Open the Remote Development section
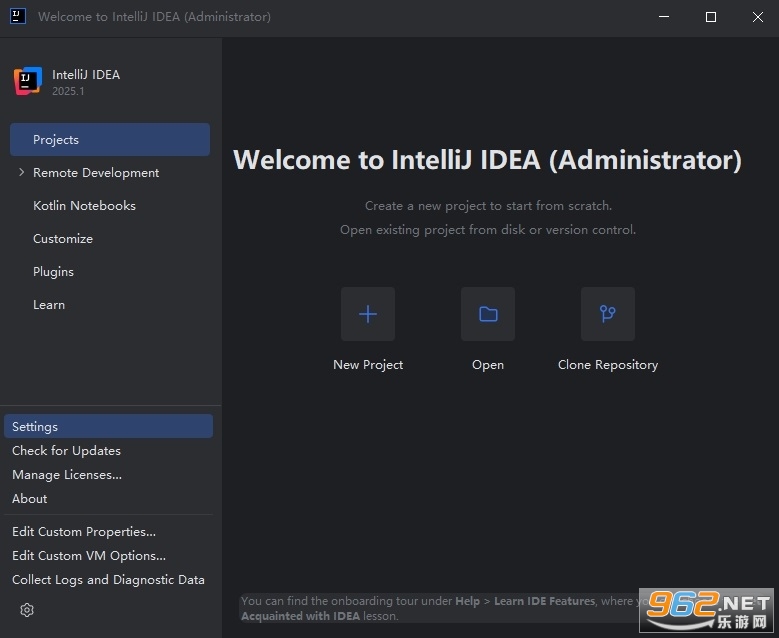Image resolution: width=779 pixels, height=638 pixels. point(110,172)
